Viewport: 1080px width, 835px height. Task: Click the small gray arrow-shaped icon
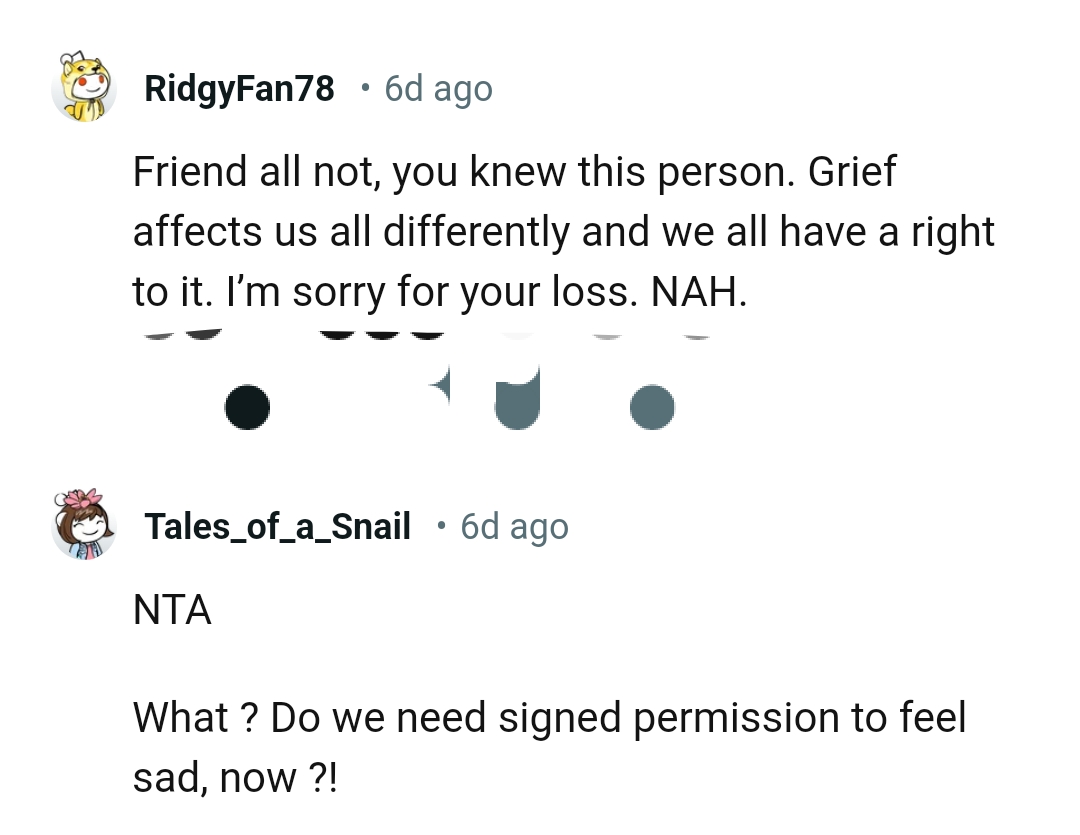pyautogui.click(x=441, y=381)
